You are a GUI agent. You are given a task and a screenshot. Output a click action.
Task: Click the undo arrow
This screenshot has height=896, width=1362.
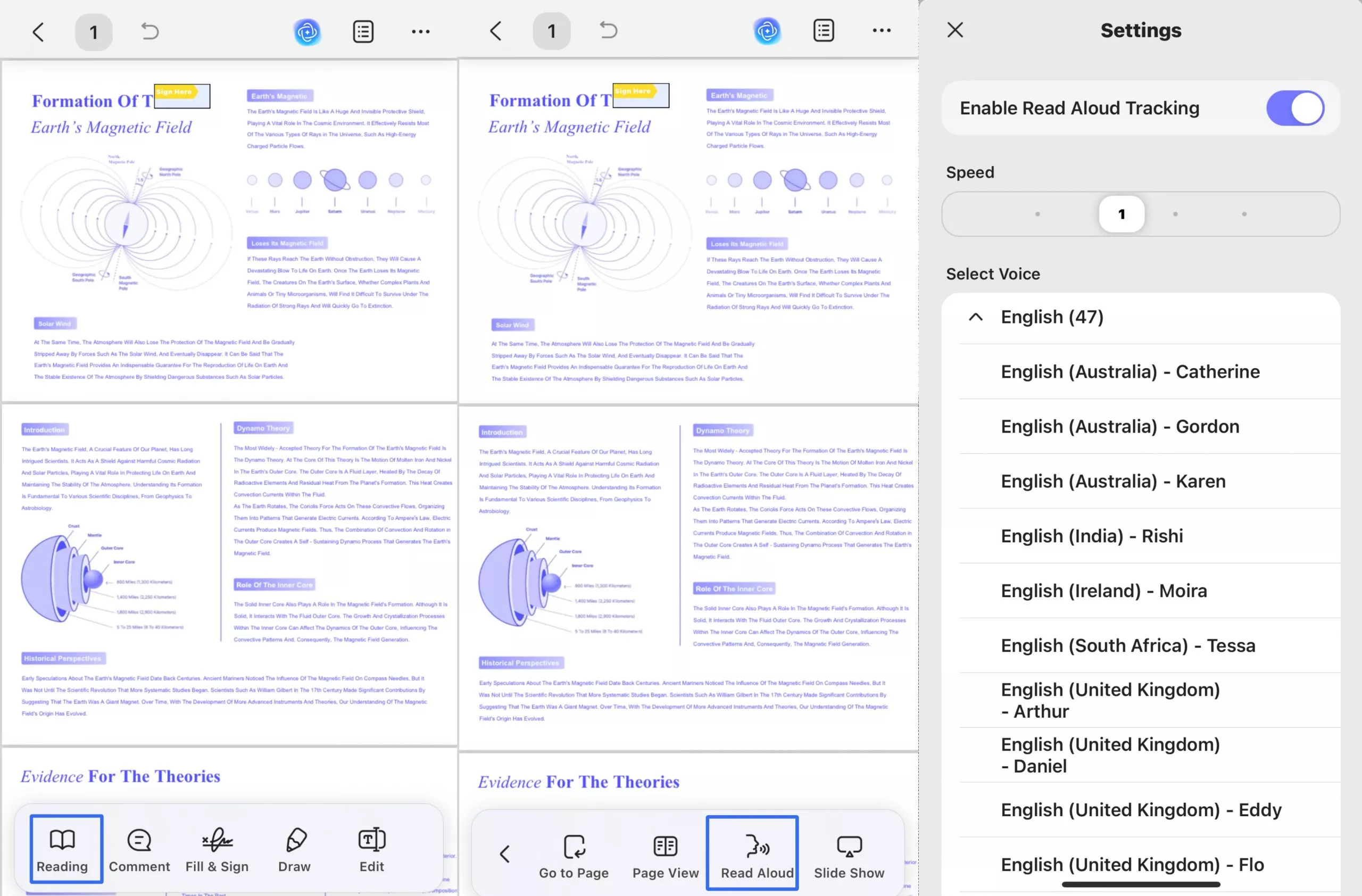point(150,31)
